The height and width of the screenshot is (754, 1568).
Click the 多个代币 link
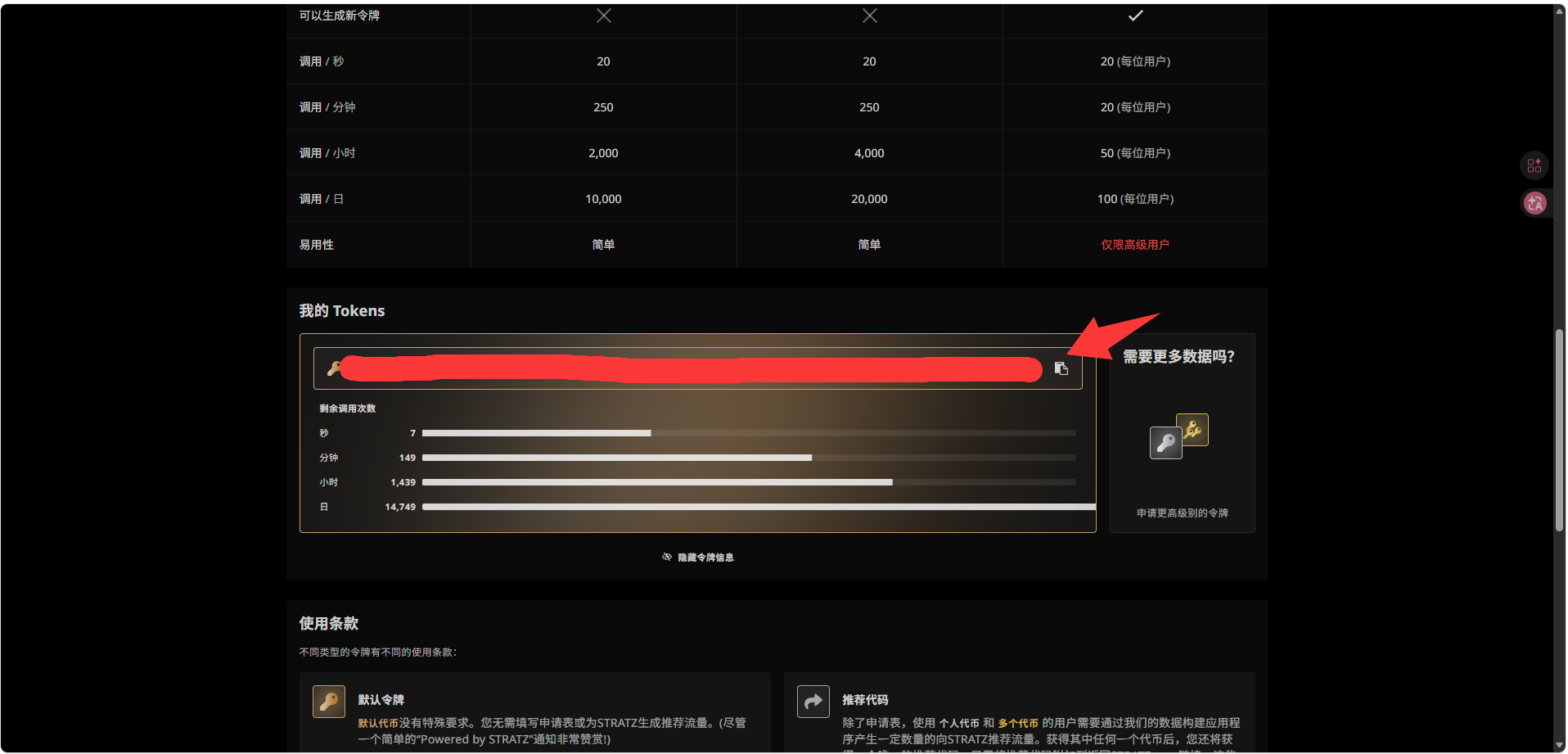(1018, 723)
